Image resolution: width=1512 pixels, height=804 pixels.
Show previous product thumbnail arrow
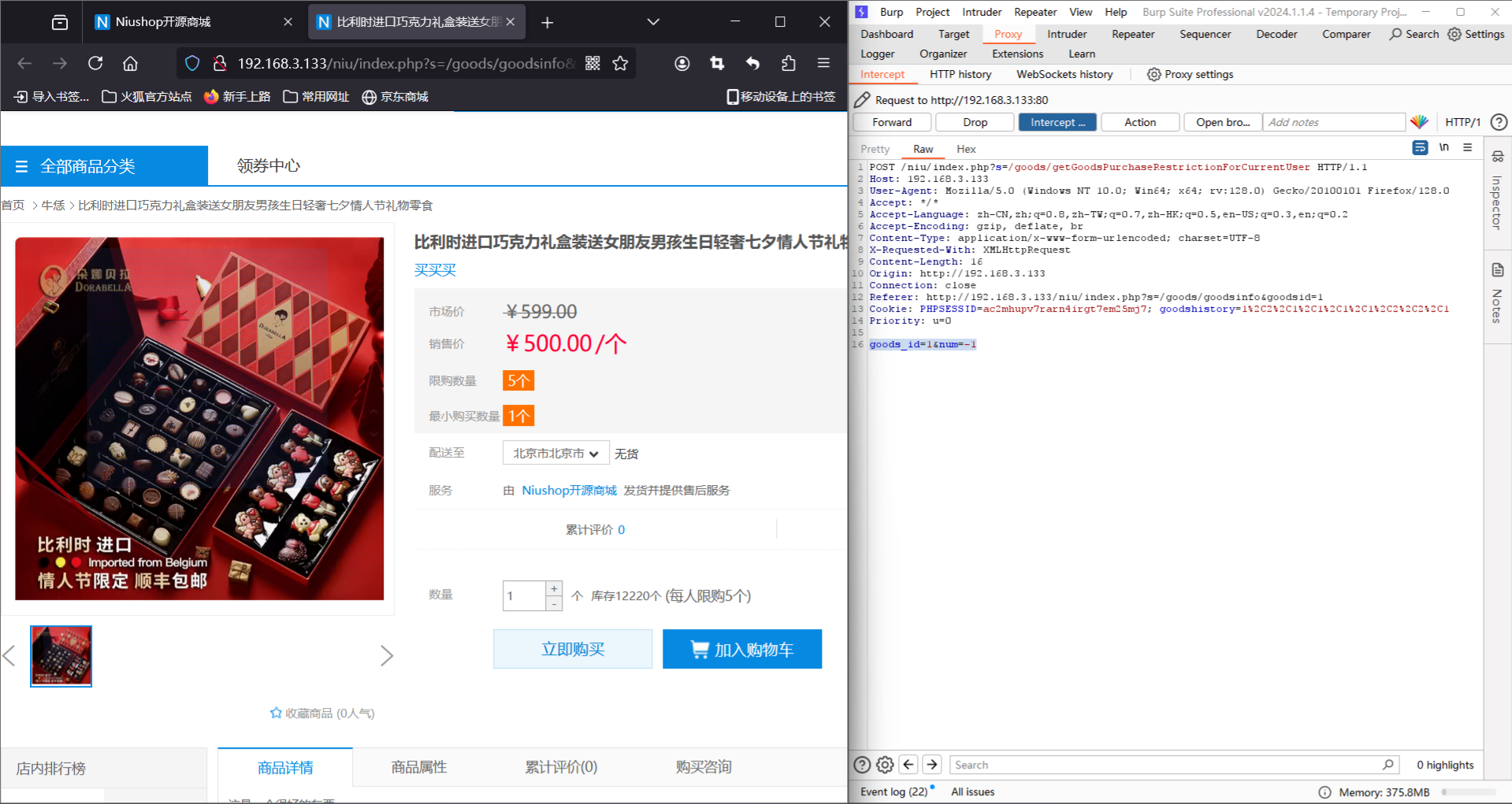pyautogui.click(x=9, y=656)
